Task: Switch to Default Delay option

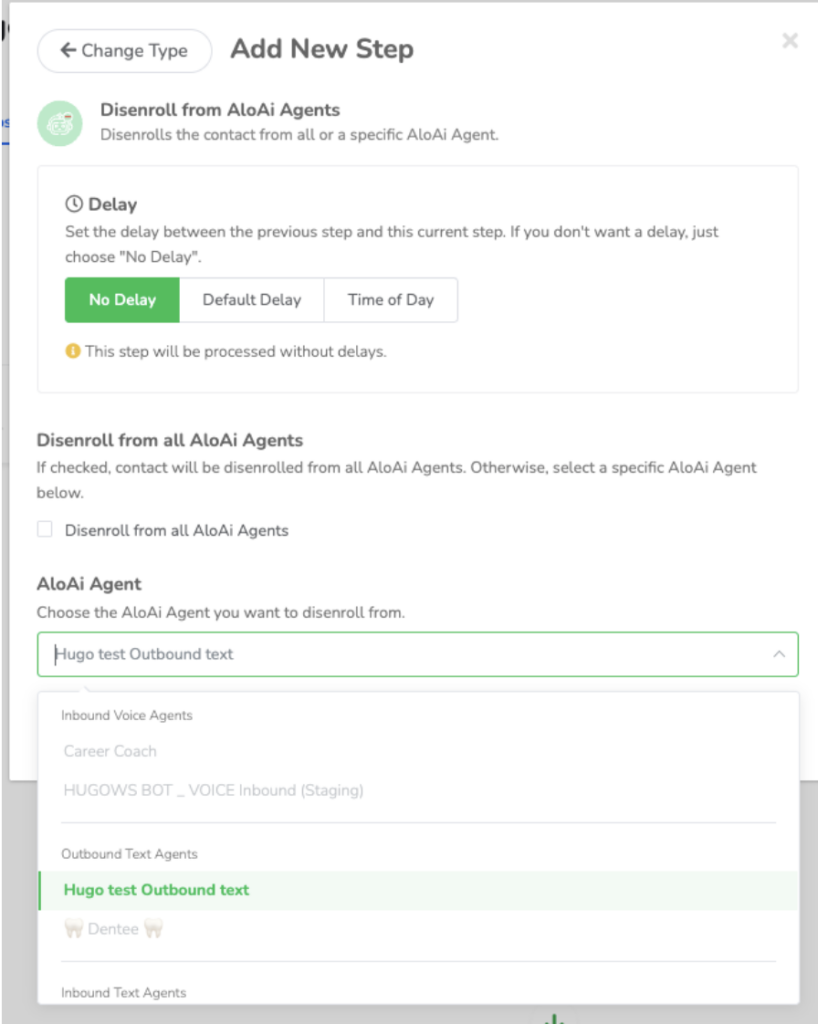Action: 252,300
